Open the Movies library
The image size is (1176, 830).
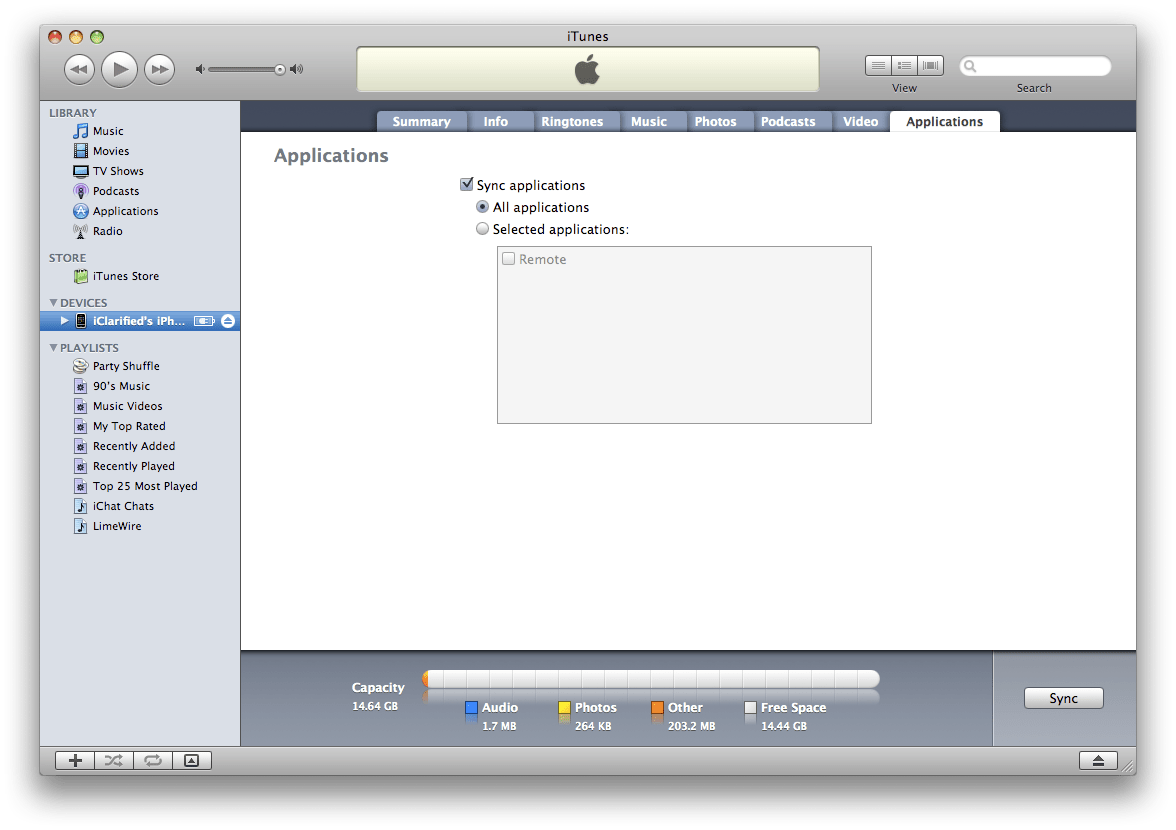pos(111,151)
